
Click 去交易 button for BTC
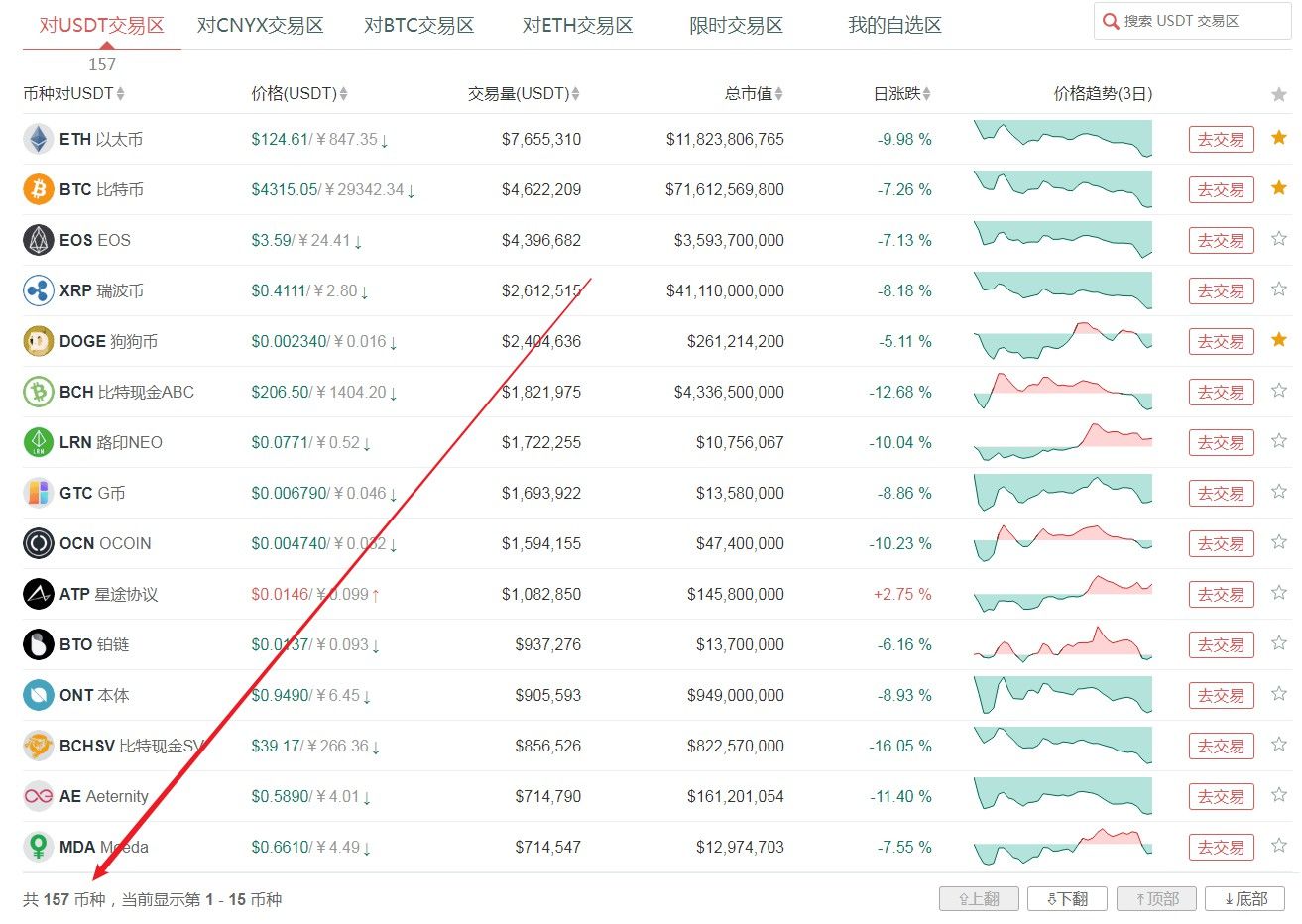(x=1222, y=190)
